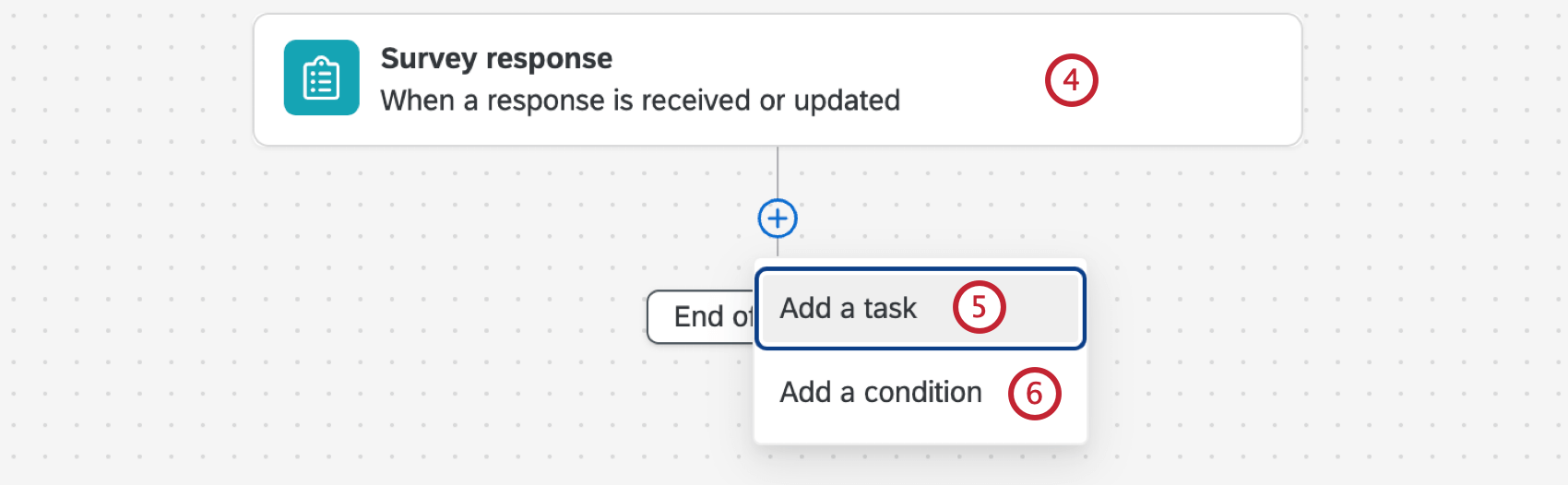The height and width of the screenshot is (485, 1568).
Task: Click the "End" text in the workflow end node
Action: point(698,317)
